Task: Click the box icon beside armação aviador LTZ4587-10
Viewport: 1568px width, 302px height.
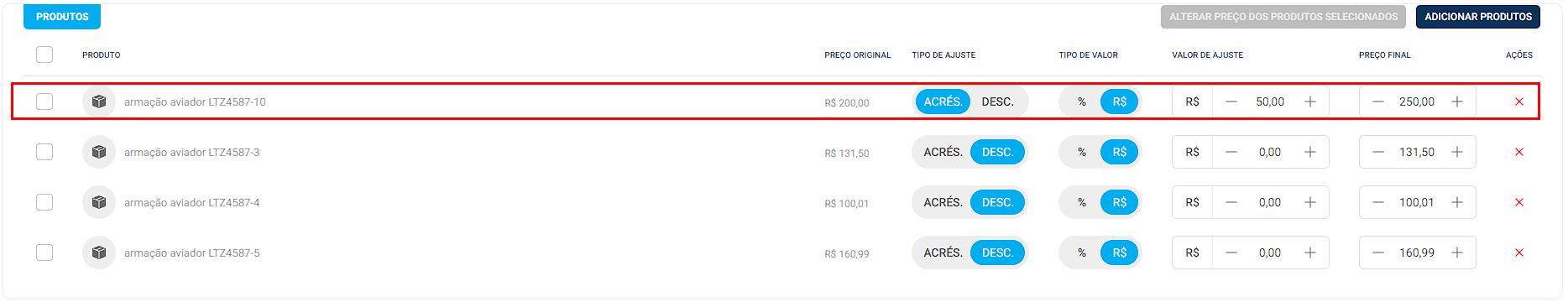Action: [99, 102]
